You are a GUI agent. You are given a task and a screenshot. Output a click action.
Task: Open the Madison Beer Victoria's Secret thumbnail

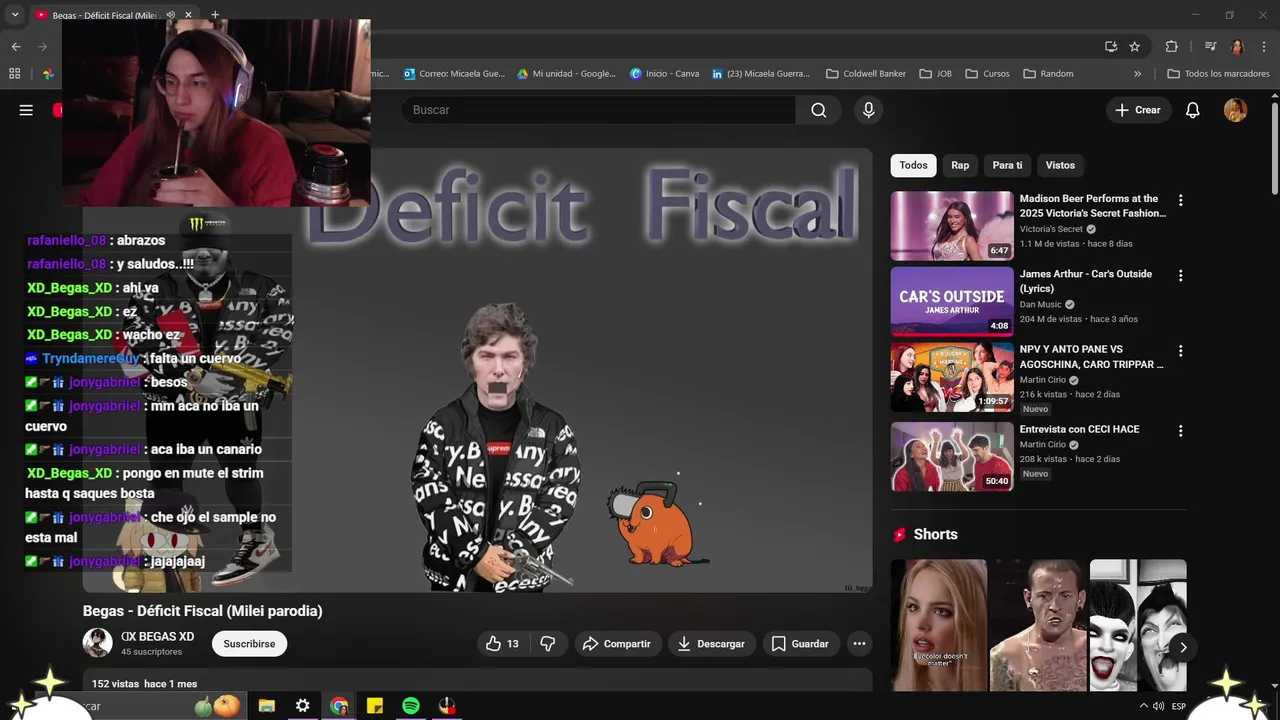(x=952, y=226)
